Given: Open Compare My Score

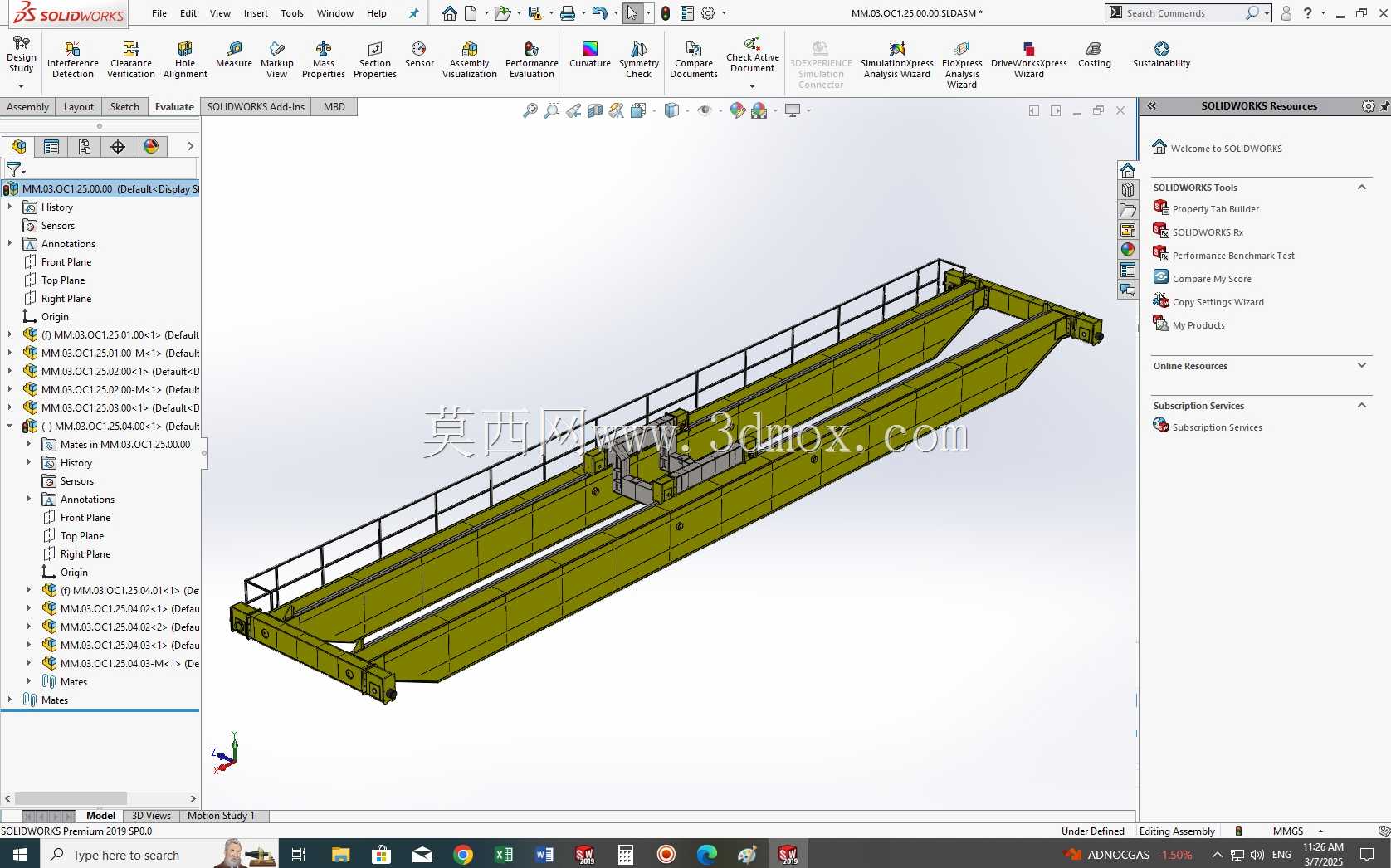Looking at the screenshot, I should click(1212, 279).
